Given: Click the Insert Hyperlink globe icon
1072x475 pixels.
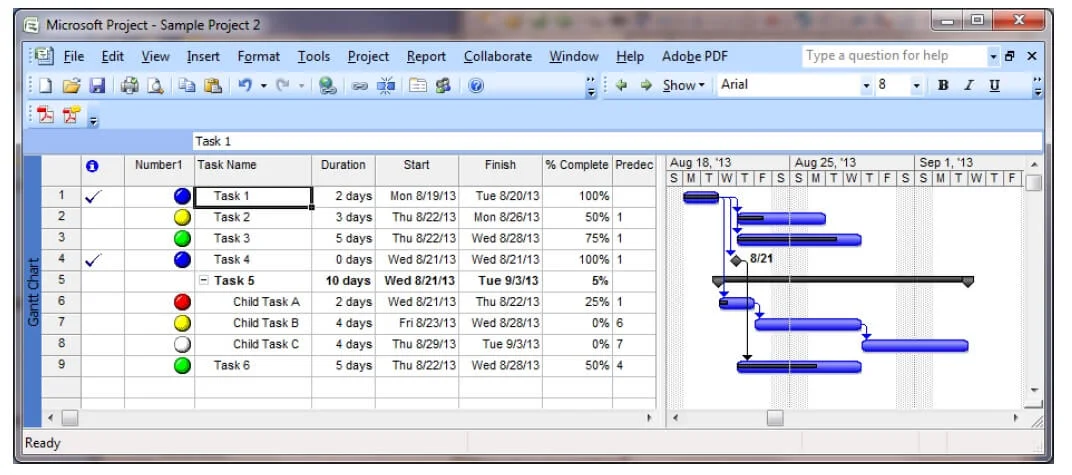Looking at the screenshot, I should [x=327, y=85].
